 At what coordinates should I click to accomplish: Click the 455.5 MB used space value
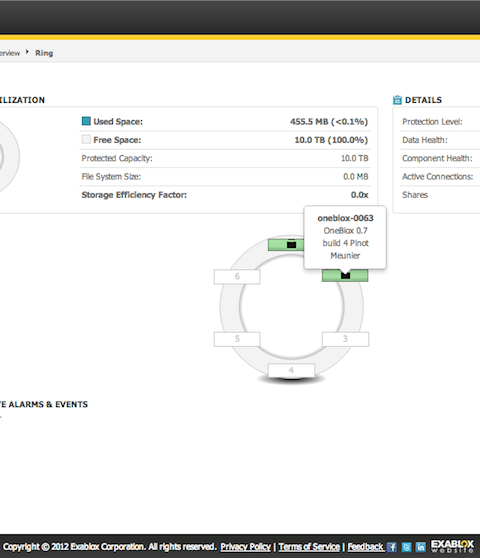coord(329,122)
